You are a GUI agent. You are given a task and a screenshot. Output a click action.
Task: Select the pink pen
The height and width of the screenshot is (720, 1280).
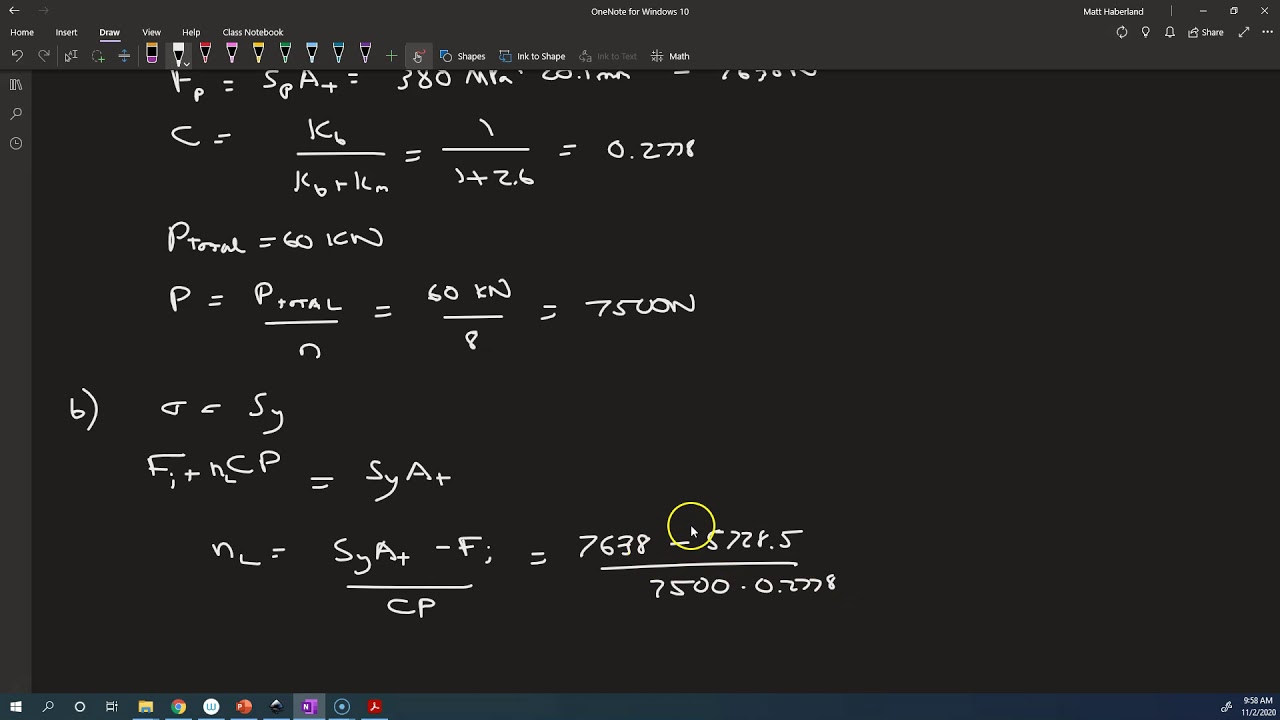(232, 55)
